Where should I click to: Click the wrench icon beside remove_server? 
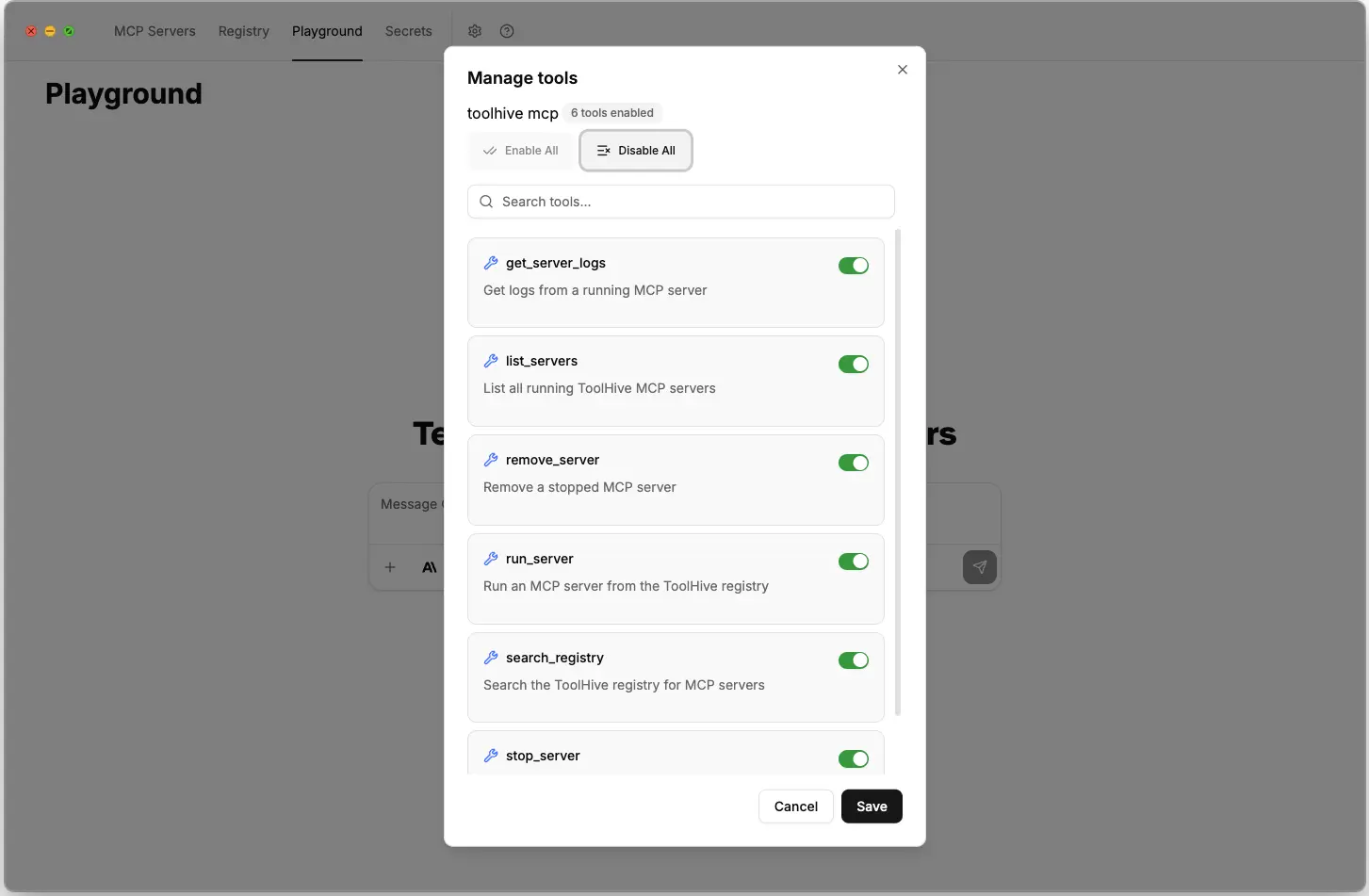click(491, 460)
